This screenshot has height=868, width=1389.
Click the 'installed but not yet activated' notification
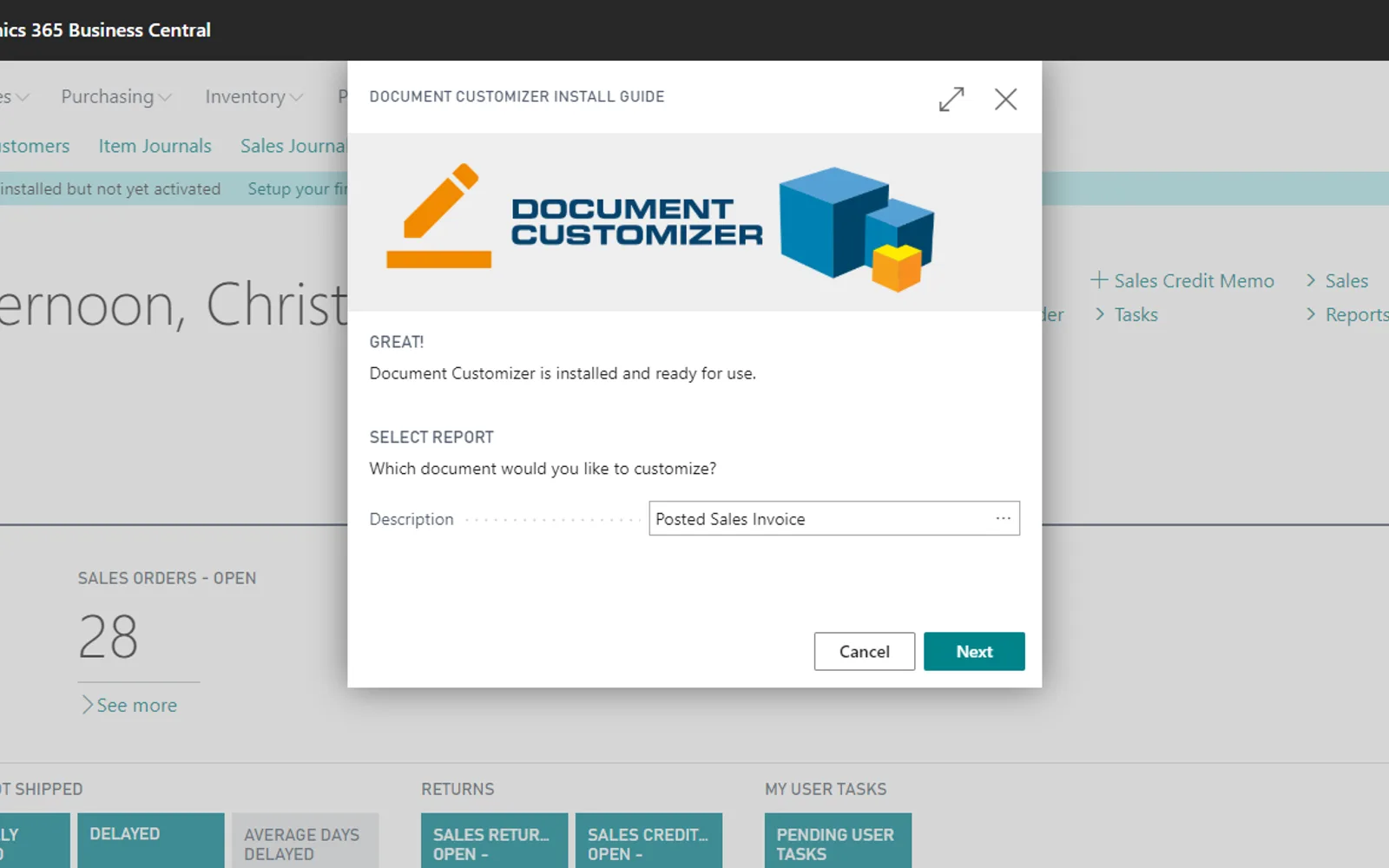pos(110,188)
